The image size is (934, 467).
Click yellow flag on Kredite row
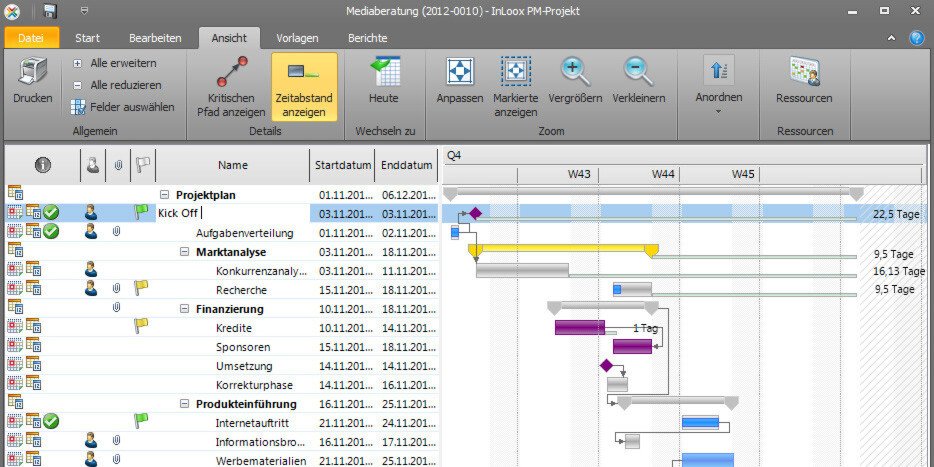tap(141, 326)
